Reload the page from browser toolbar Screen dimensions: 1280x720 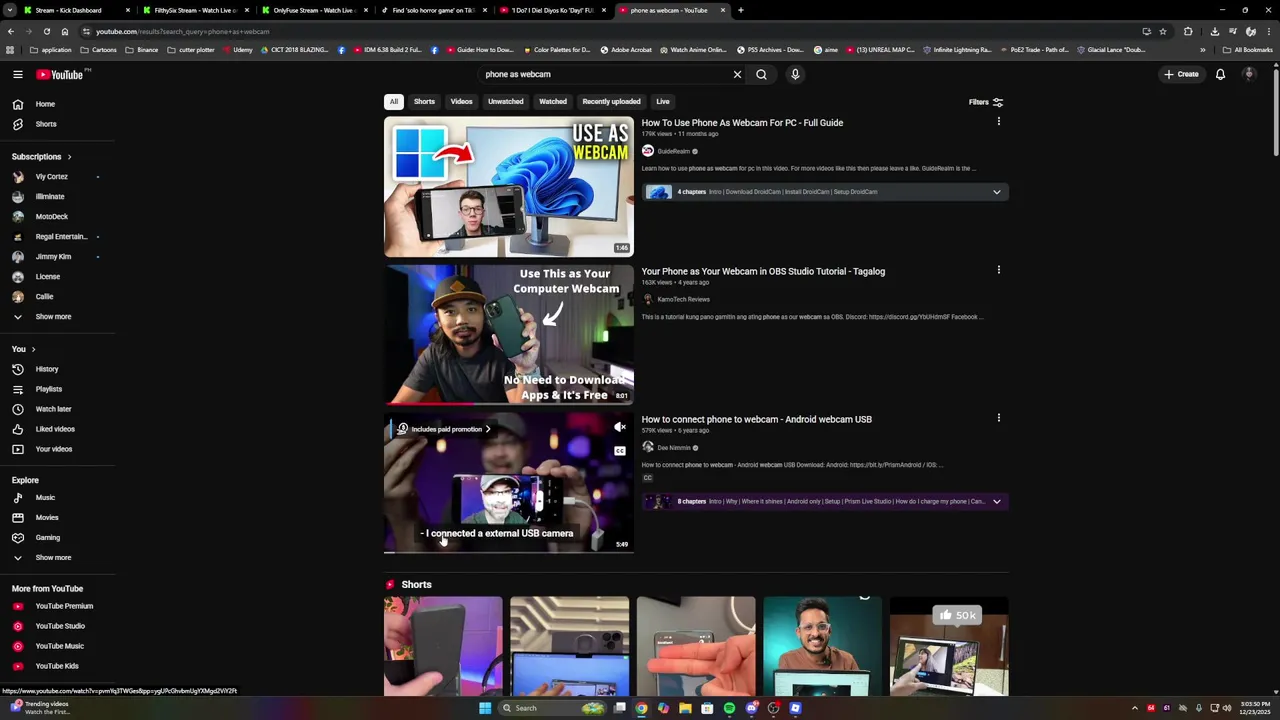pos(46,31)
